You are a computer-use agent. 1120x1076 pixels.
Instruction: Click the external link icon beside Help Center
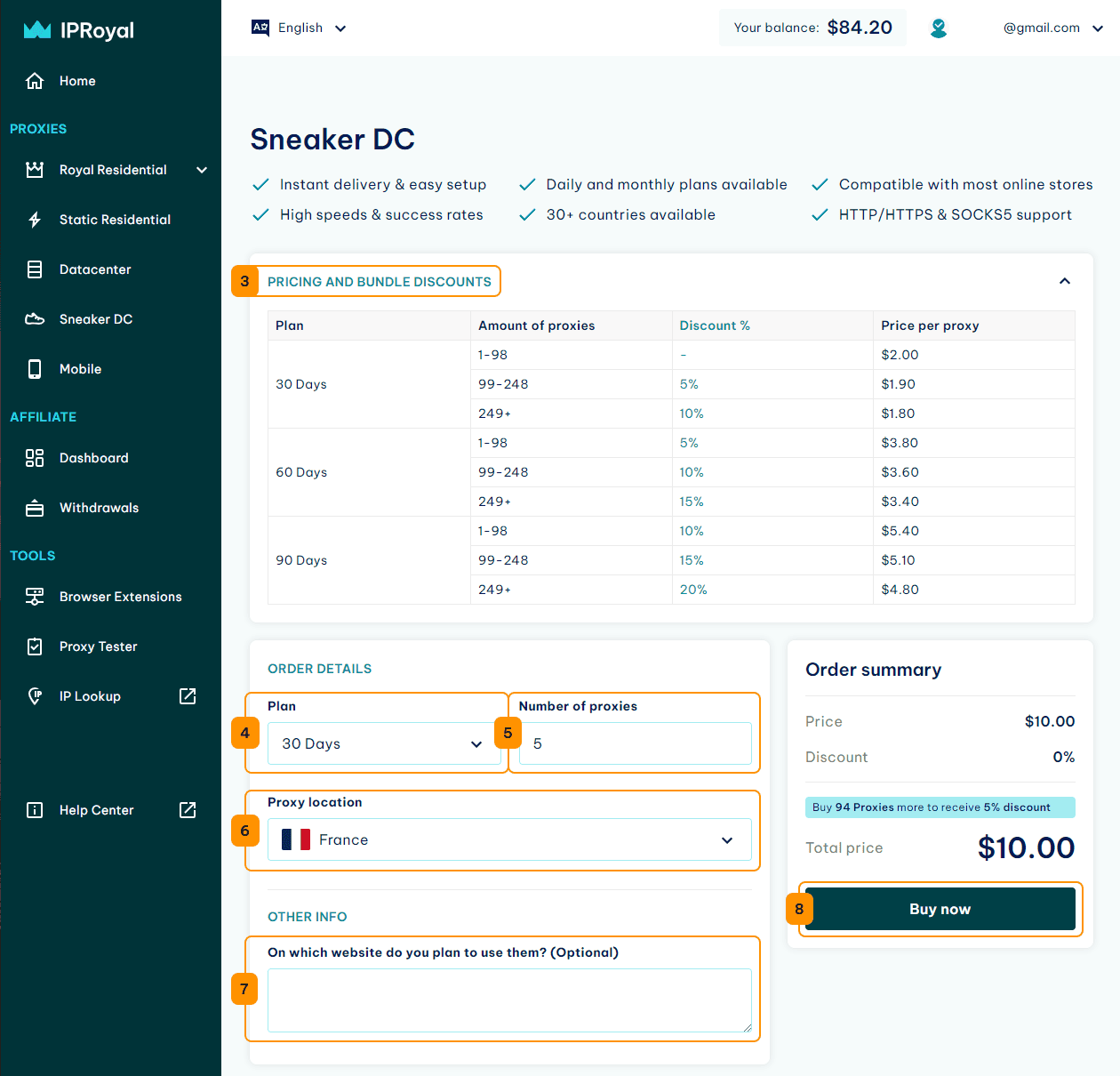coord(188,810)
